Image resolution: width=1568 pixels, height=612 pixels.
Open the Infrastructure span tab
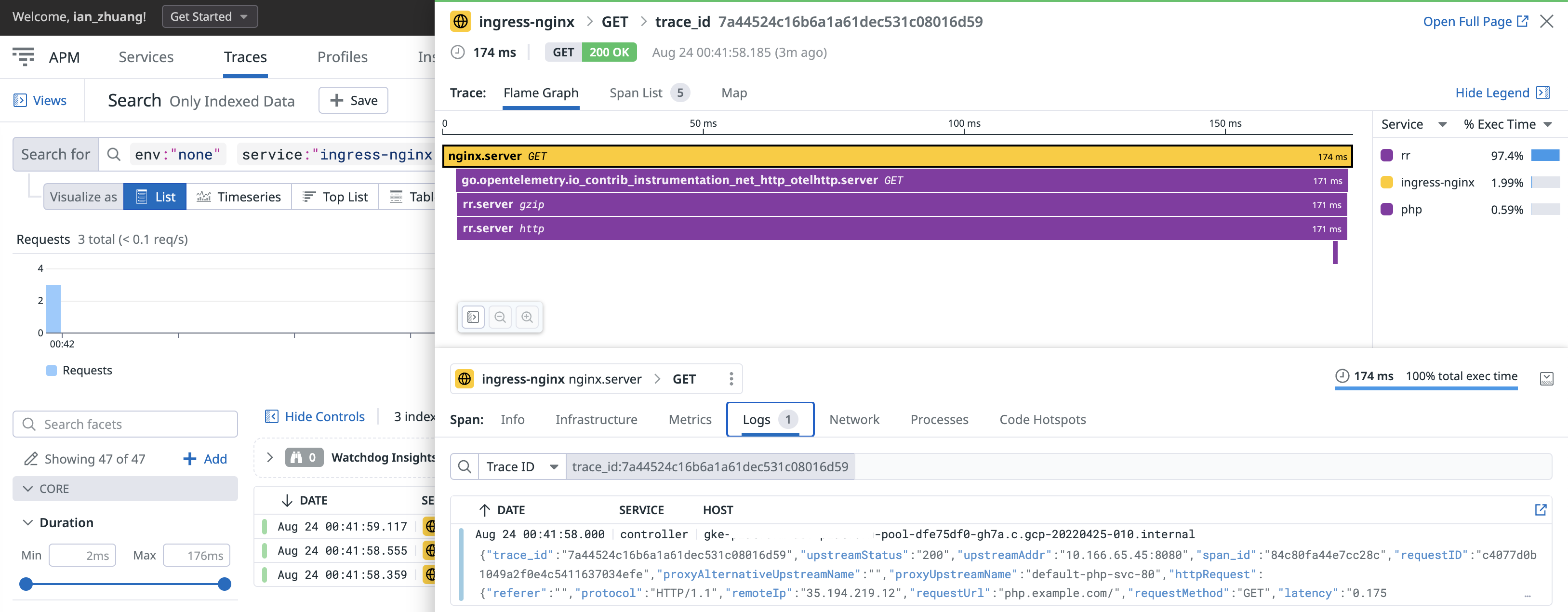[x=596, y=420]
